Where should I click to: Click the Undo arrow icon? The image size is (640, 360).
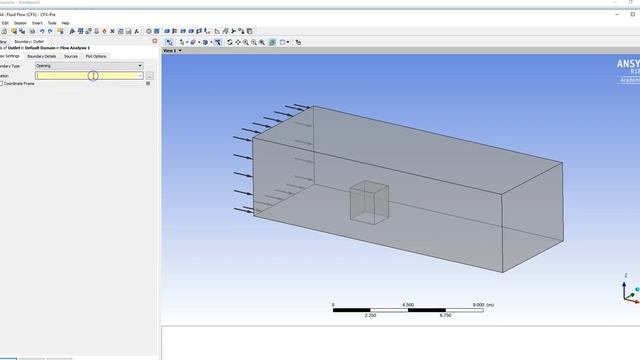(x=42, y=31)
